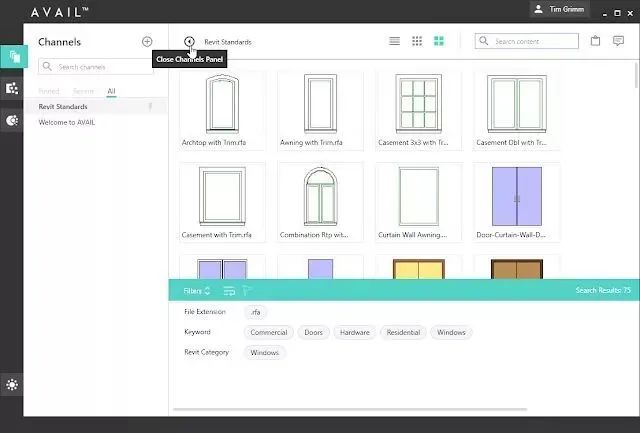Screen dimensions: 640x433
Task: Select Archtop with Trim.rfa thumbnail
Action: (x=222, y=110)
